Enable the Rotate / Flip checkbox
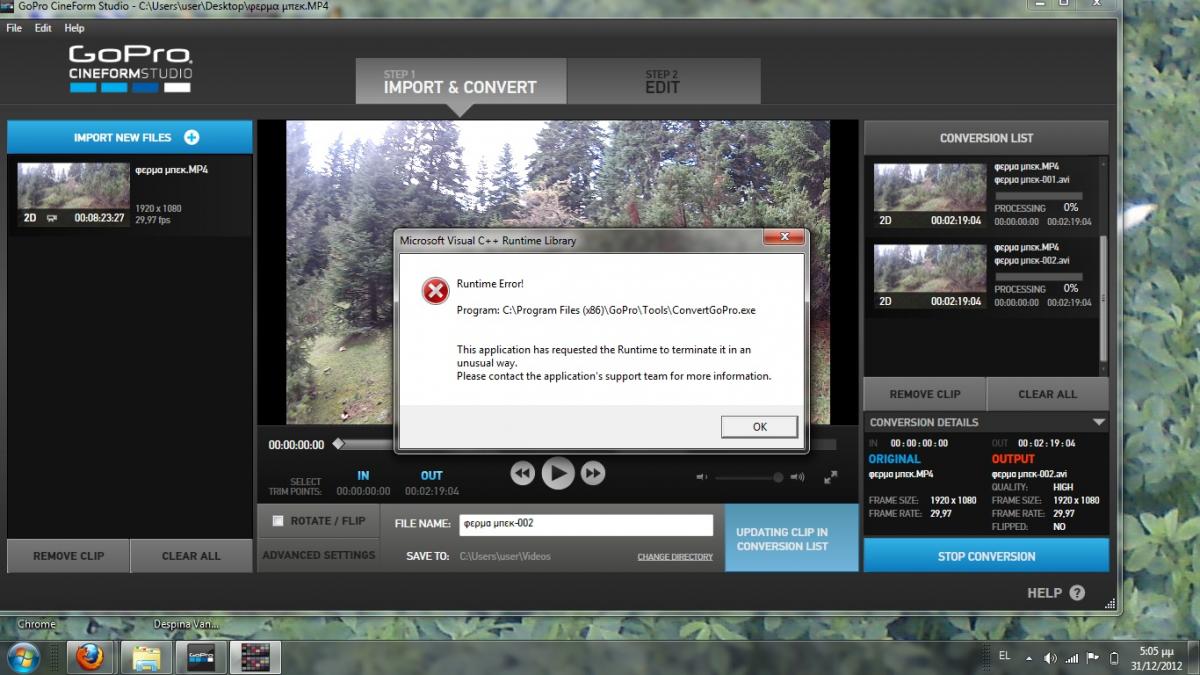This screenshot has height=675, width=1200. 278,521
